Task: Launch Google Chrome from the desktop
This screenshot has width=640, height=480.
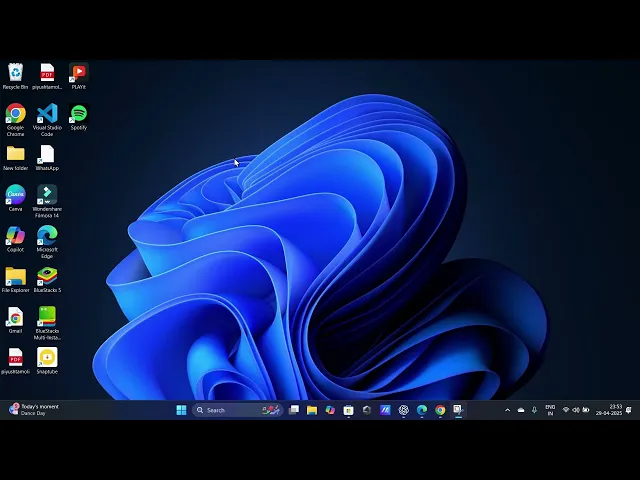Action: 15,114
